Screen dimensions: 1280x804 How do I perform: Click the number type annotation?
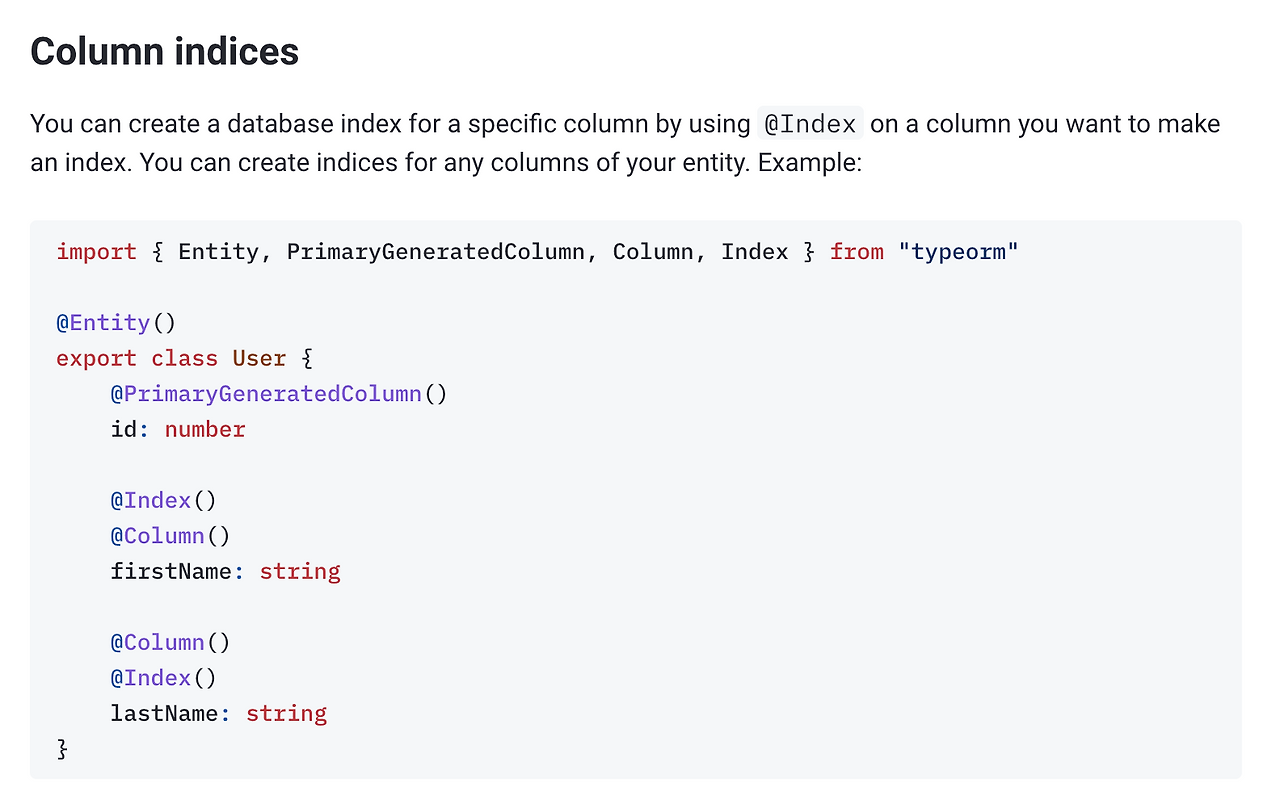(205, 430)
